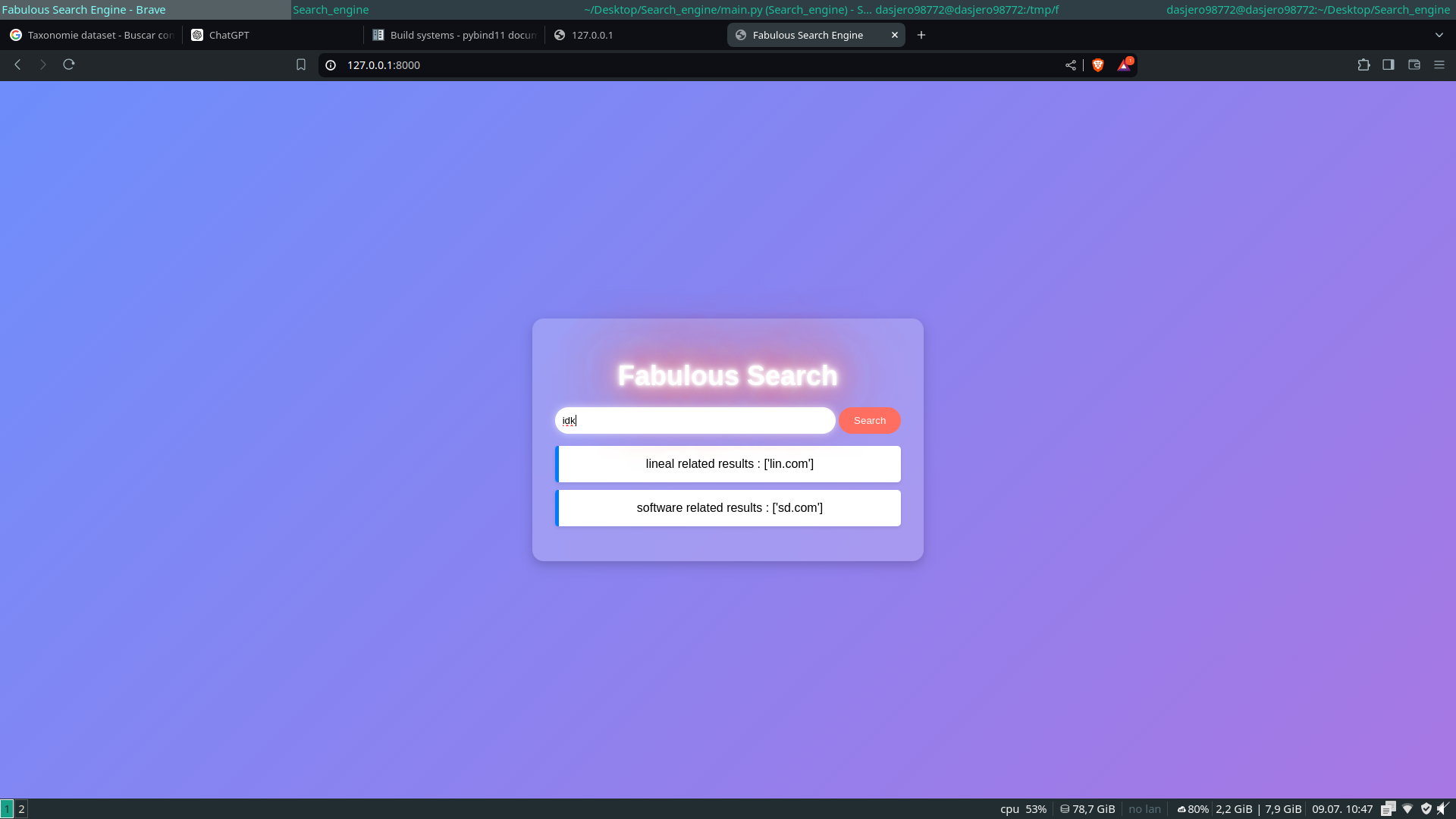Open the Brave Wallet icon

click(1414, 65)
